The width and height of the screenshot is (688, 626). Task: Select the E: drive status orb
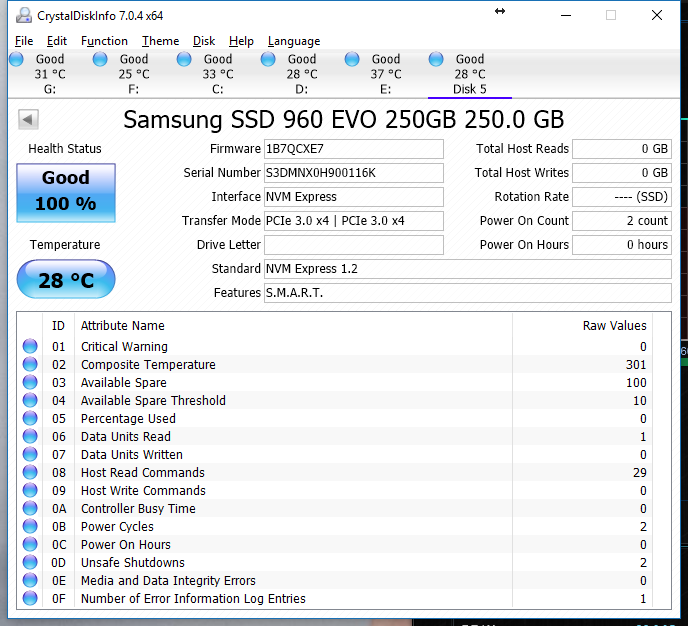[352, 60]
